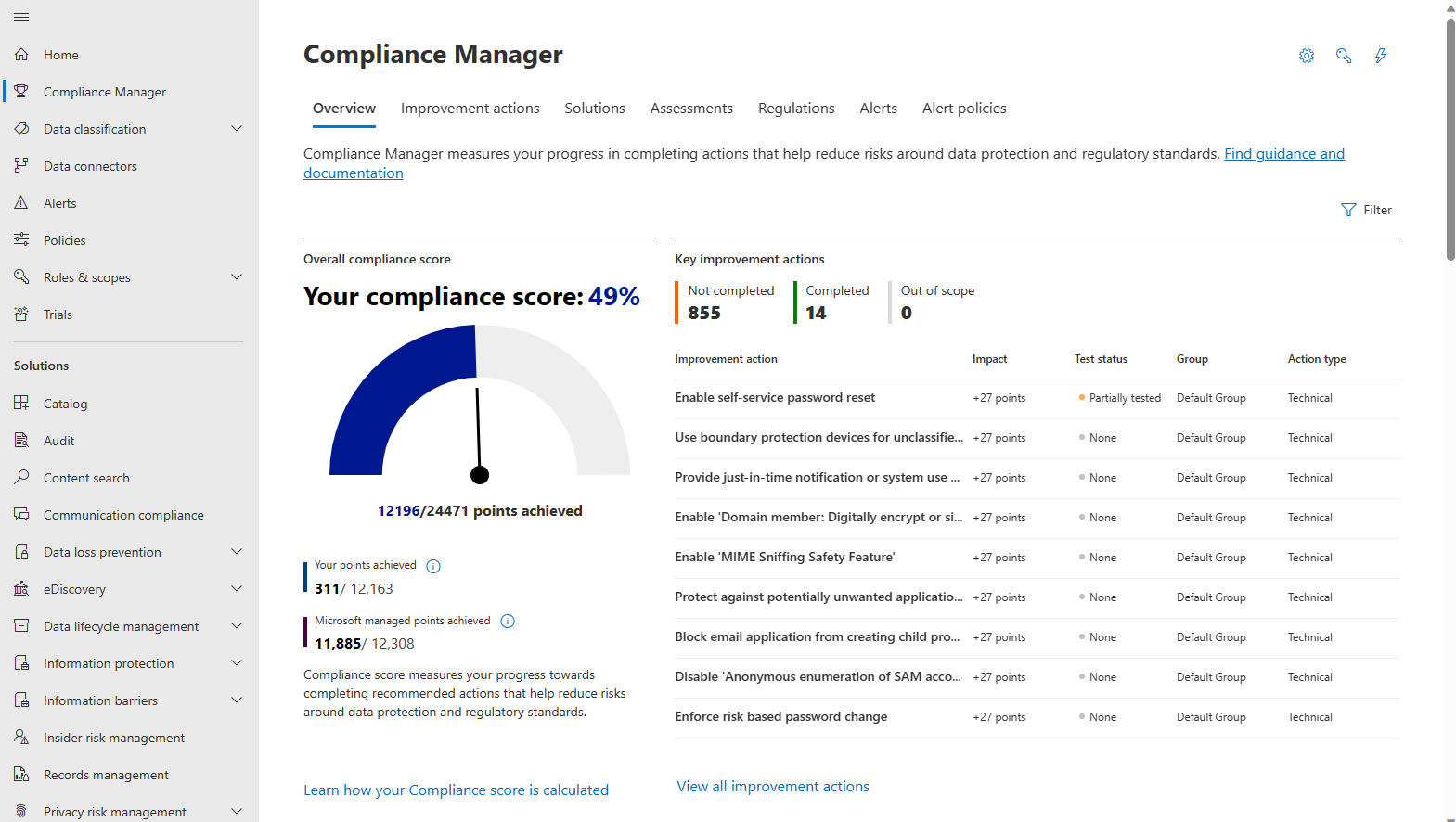The height and width of the screenshot is (822, 1456).
Task: Open Enable 'MIME Sniffing Safety Feature' action
Action: coord(785,557)
